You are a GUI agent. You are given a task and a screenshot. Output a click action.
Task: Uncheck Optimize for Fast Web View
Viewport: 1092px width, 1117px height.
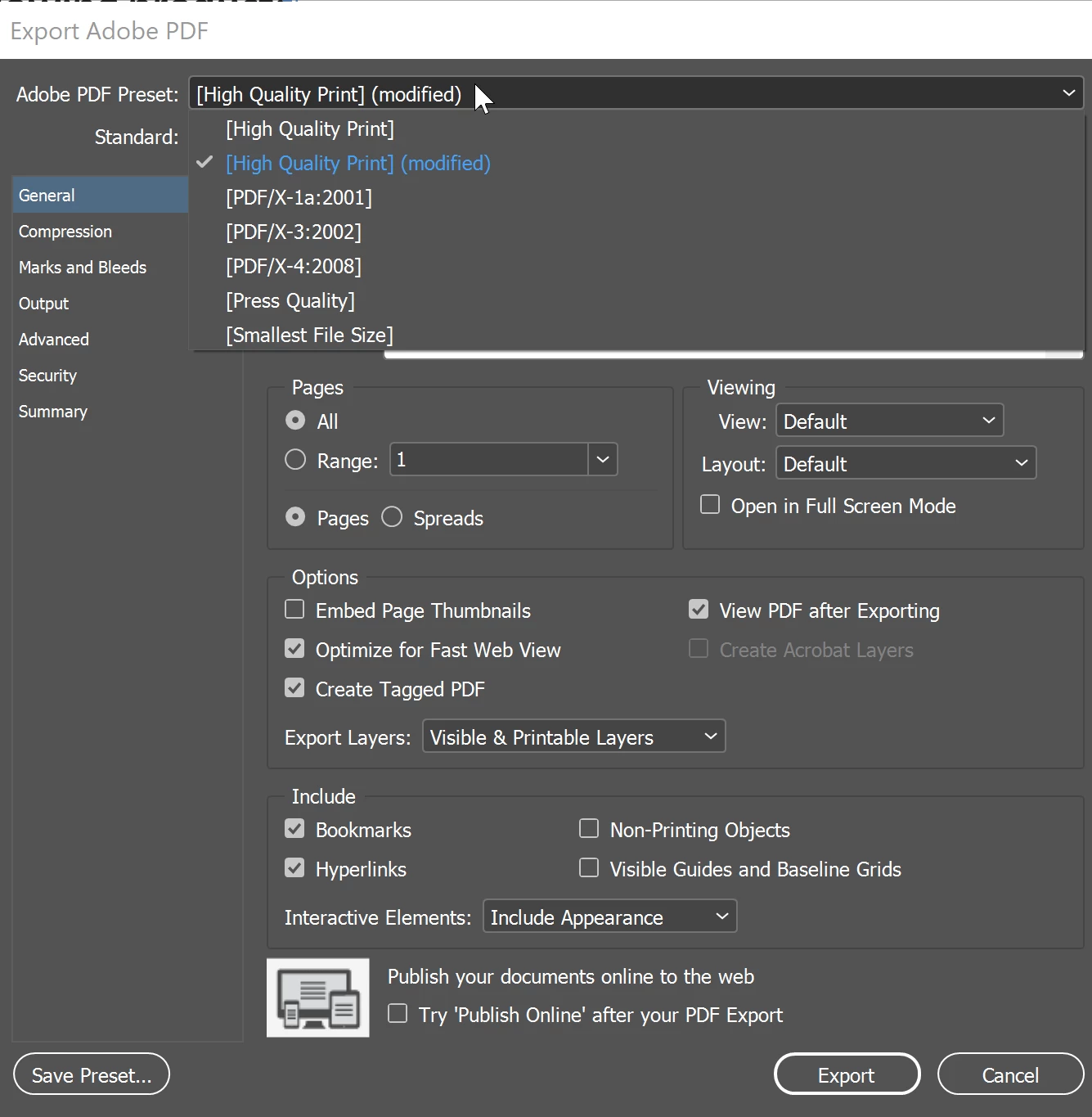pos(294,648)
